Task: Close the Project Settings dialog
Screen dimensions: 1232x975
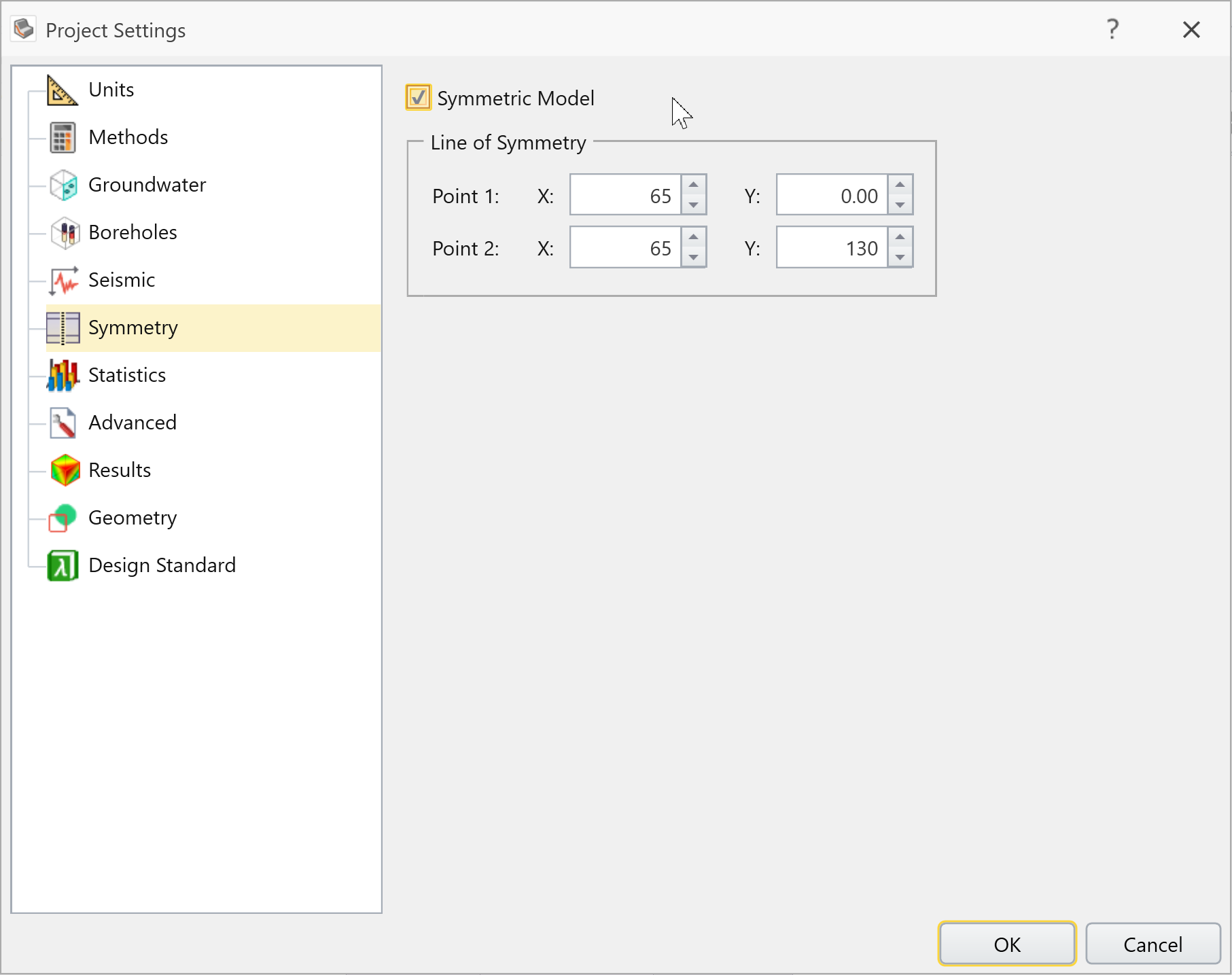Action: [1191, 29]
